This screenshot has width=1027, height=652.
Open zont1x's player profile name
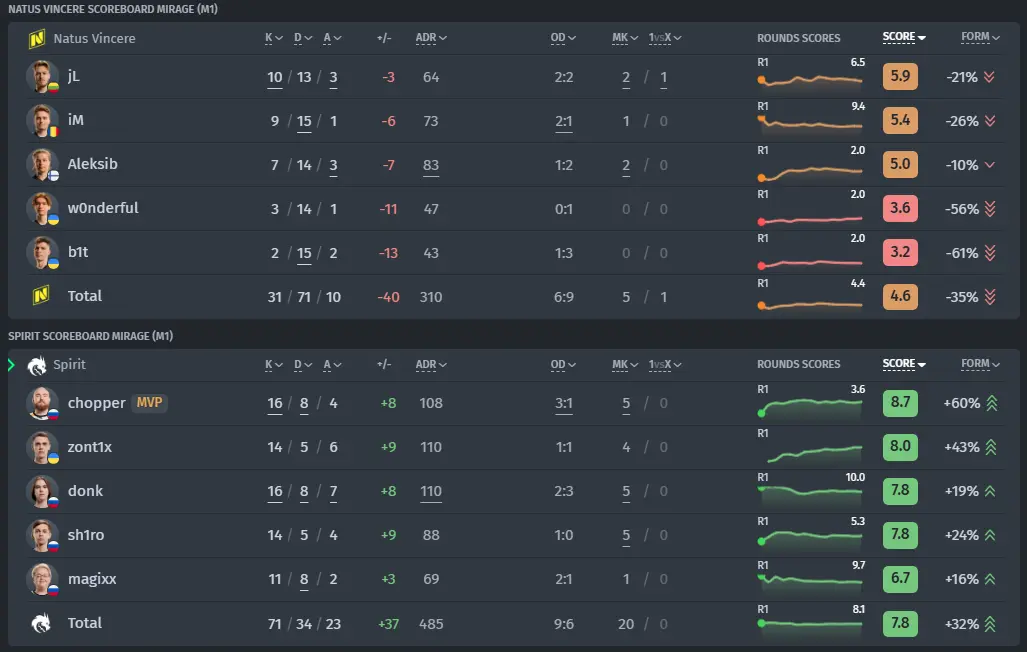(x=90, y=447)
